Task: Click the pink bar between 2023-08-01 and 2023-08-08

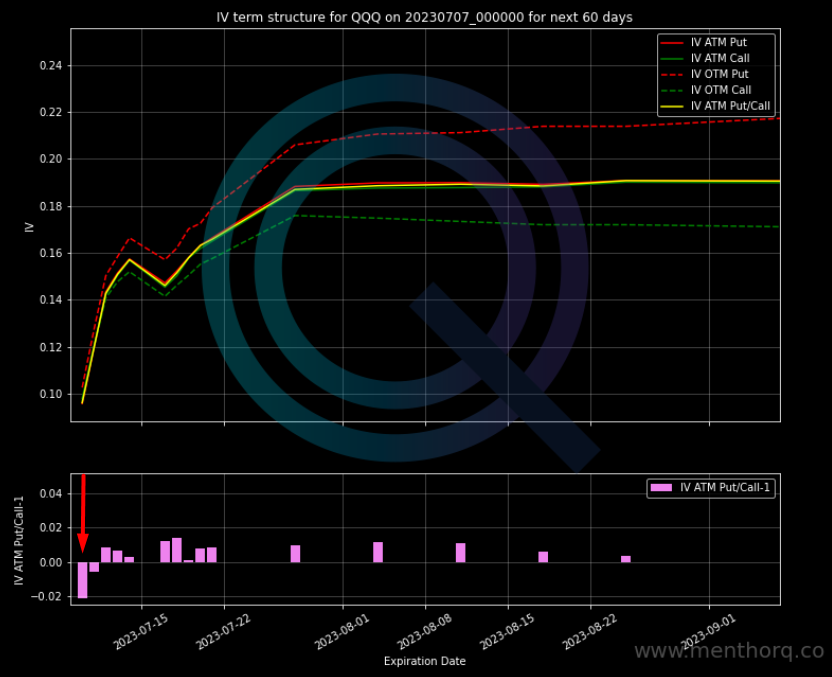Action: [x=378, y=552]
